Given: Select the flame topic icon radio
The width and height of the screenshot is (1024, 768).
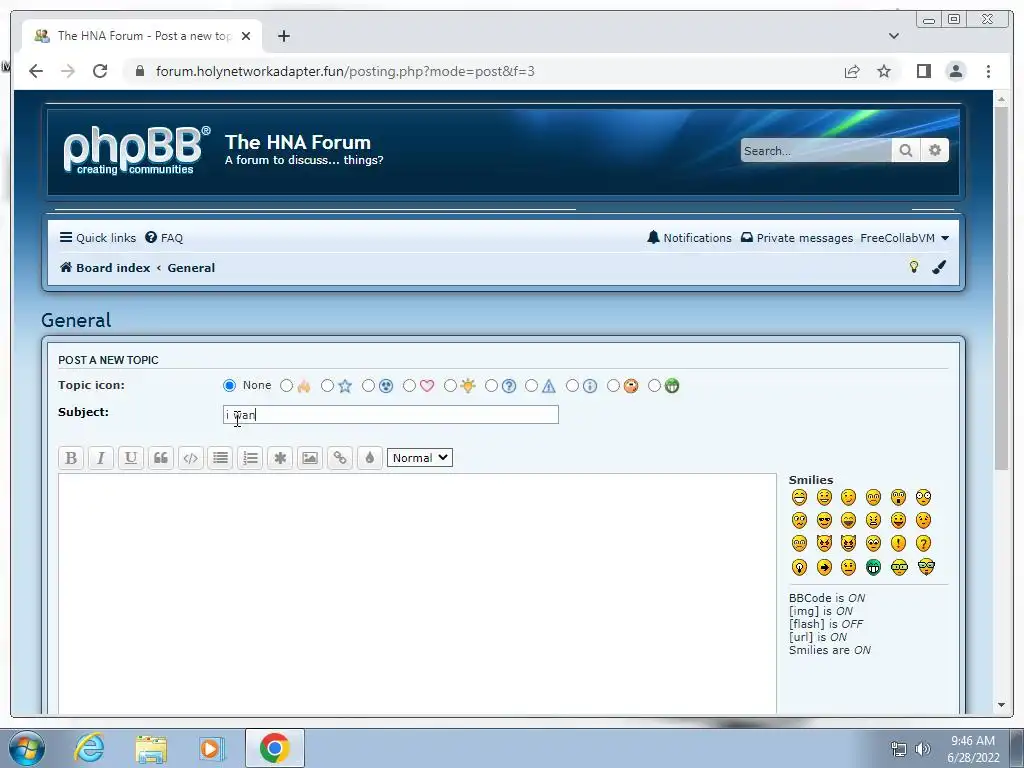Looking at the screenshot, I should pos(286,386).
